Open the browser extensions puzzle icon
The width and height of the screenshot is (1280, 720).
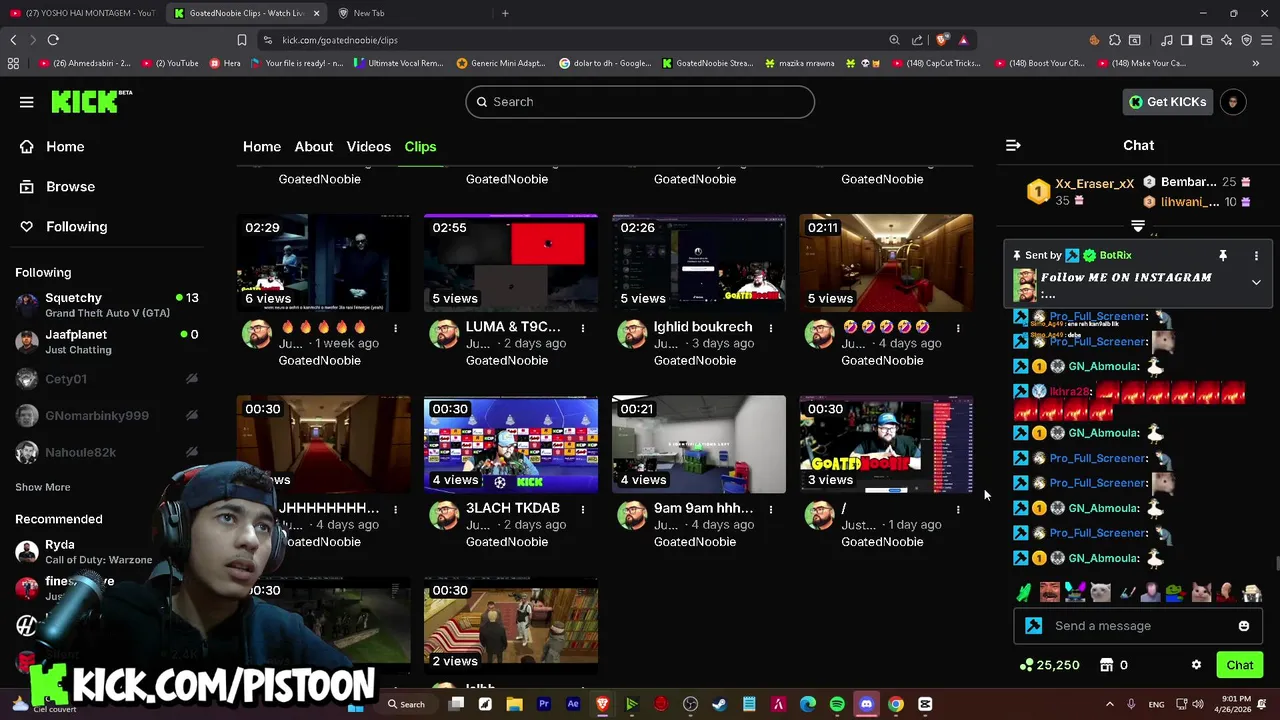point(1114,40)
